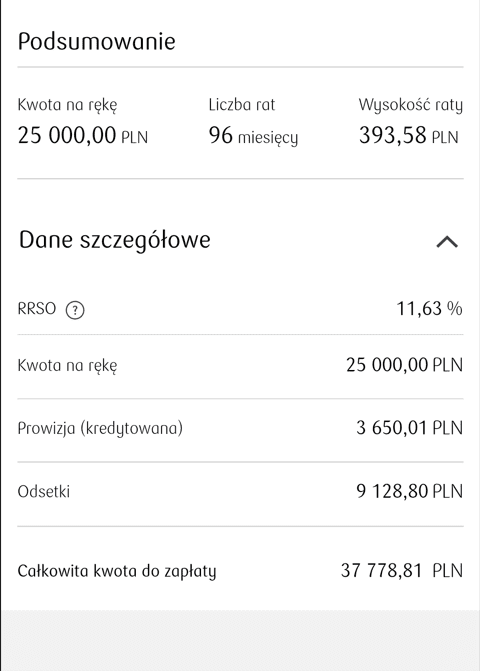This screenshot has width=480, height=671.
Task: Click the 25 000,00 PLN detail value
Action: click(405, 365)
